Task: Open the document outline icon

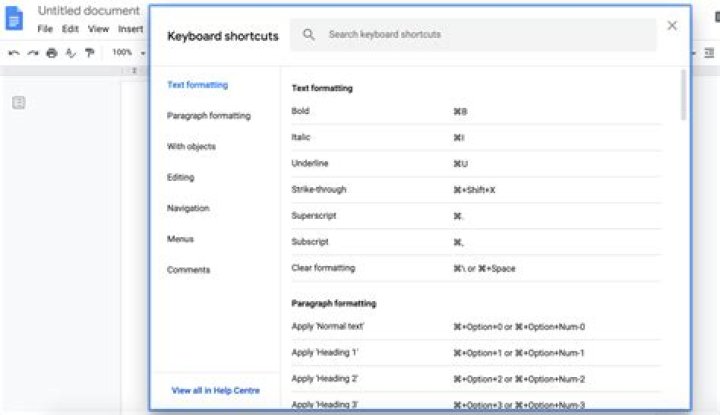Action: pos(18,103)
